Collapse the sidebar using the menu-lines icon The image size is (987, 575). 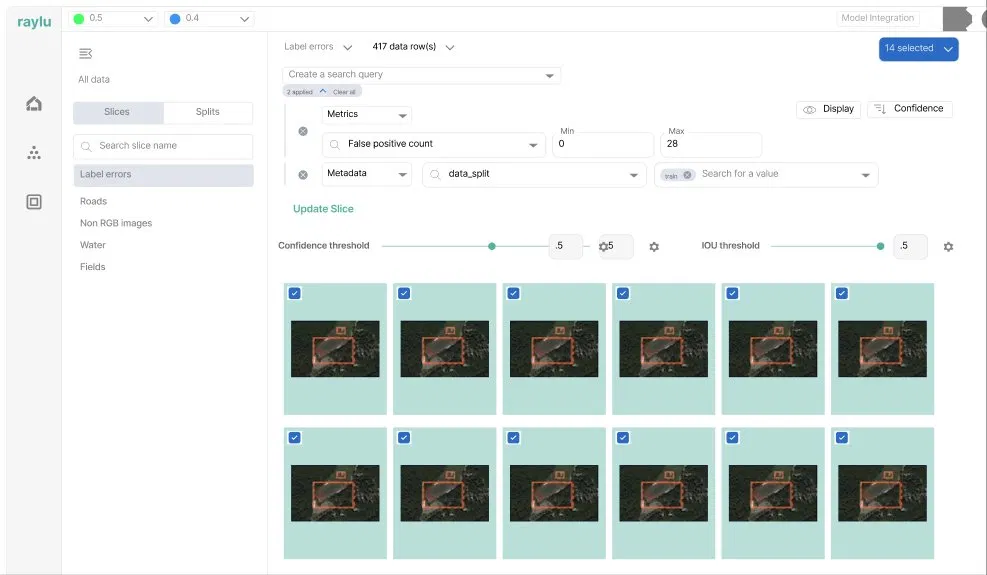(86, 54)
